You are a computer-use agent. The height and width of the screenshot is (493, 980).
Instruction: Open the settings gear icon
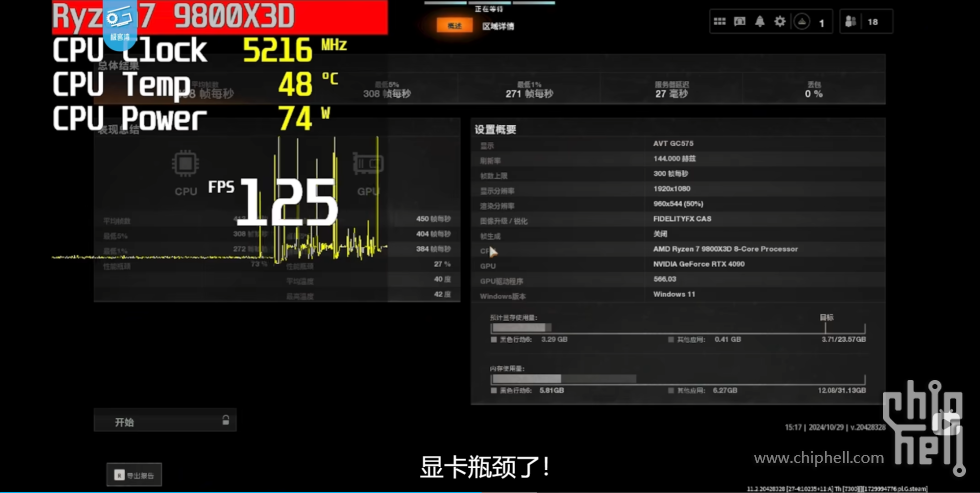coord(780,21)
